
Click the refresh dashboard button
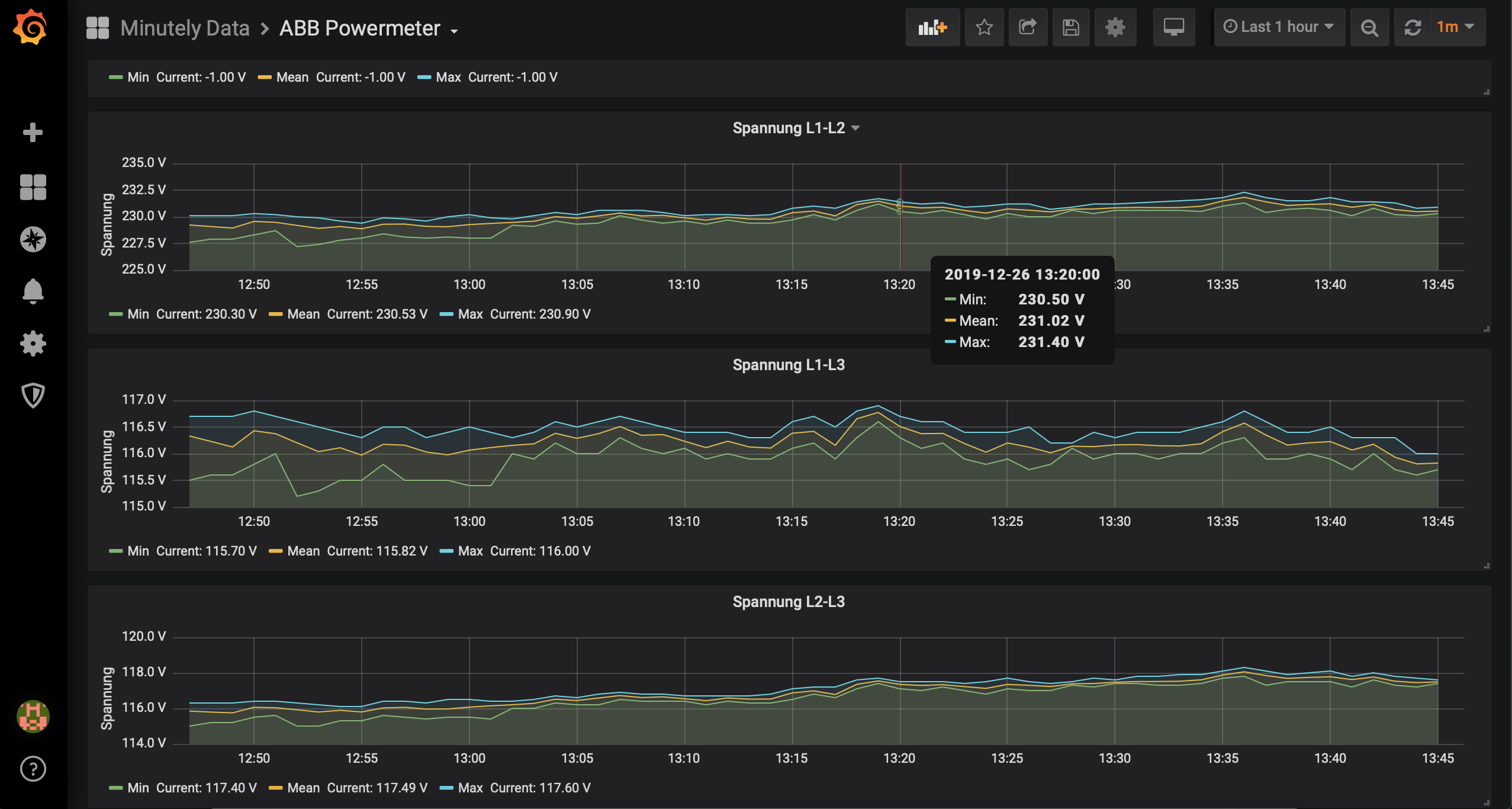click(x=1413, y=27)
